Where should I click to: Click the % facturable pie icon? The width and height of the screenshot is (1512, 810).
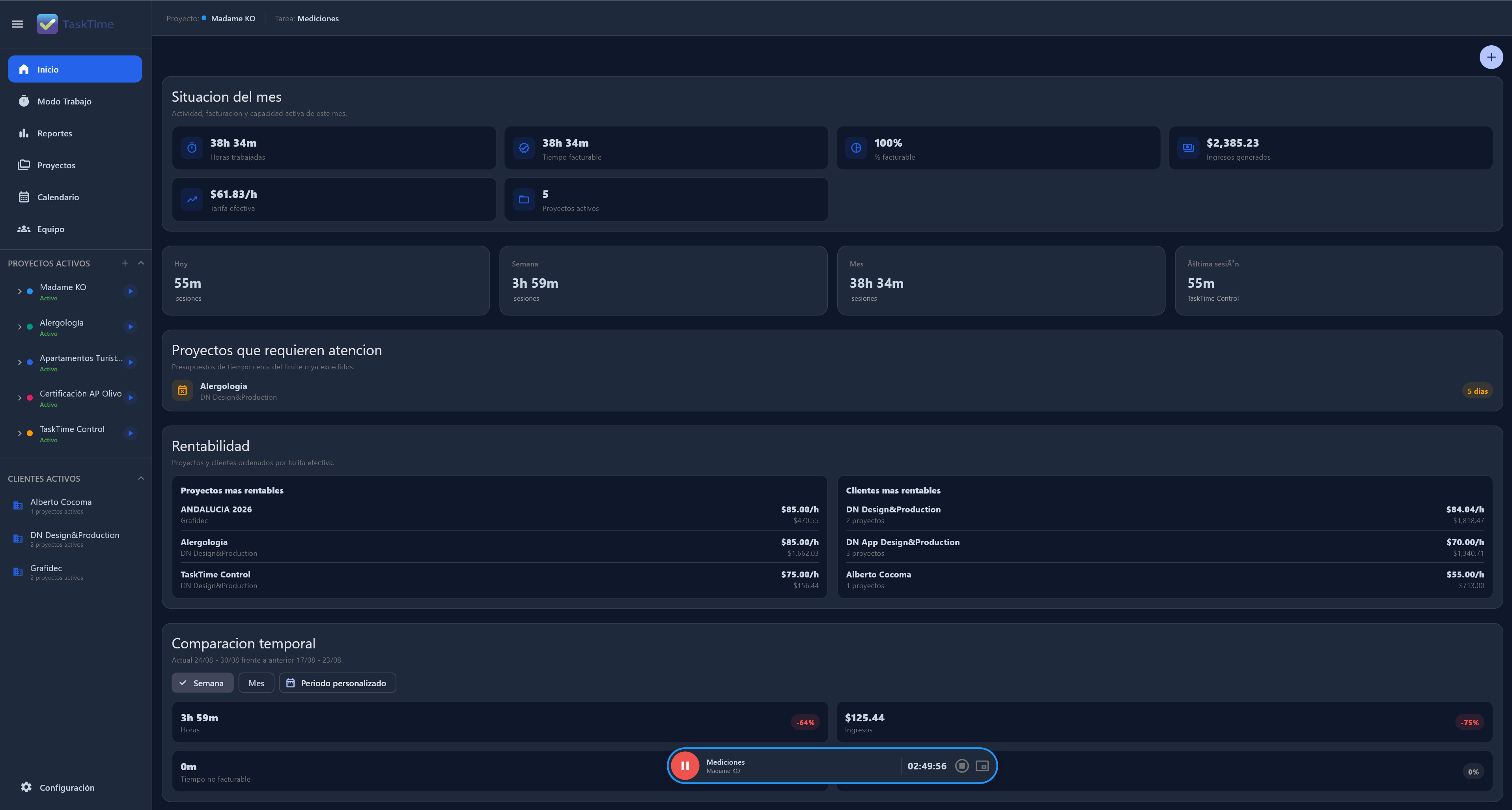(x=857, y=148)
